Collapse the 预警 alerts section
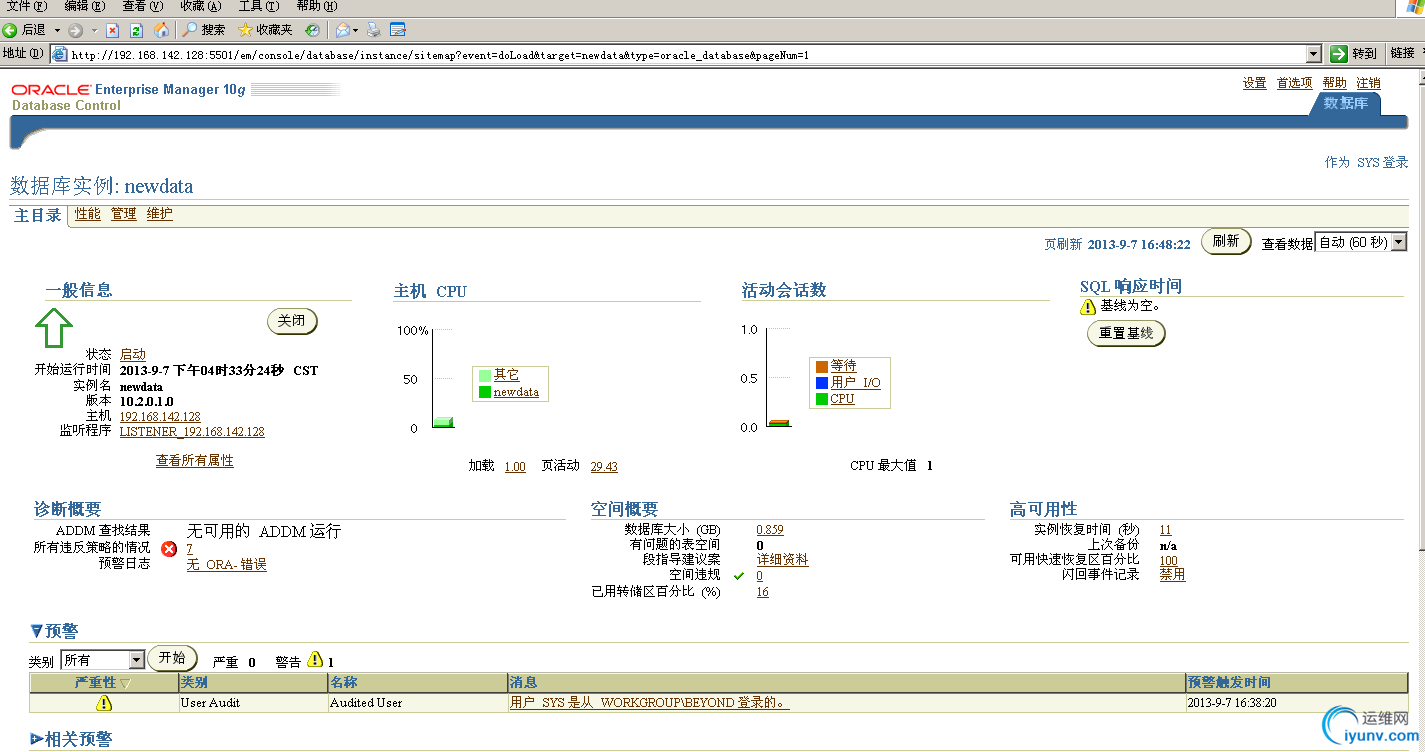 (x=36, y=631)
